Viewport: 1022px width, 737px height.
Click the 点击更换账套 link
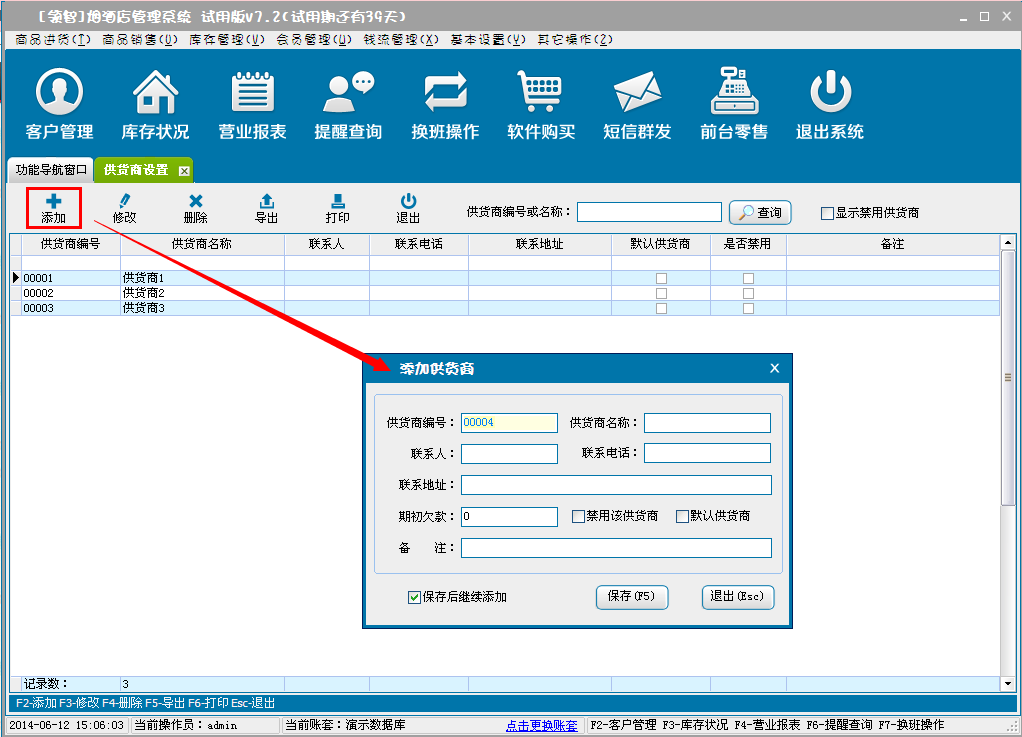point(541,725)
